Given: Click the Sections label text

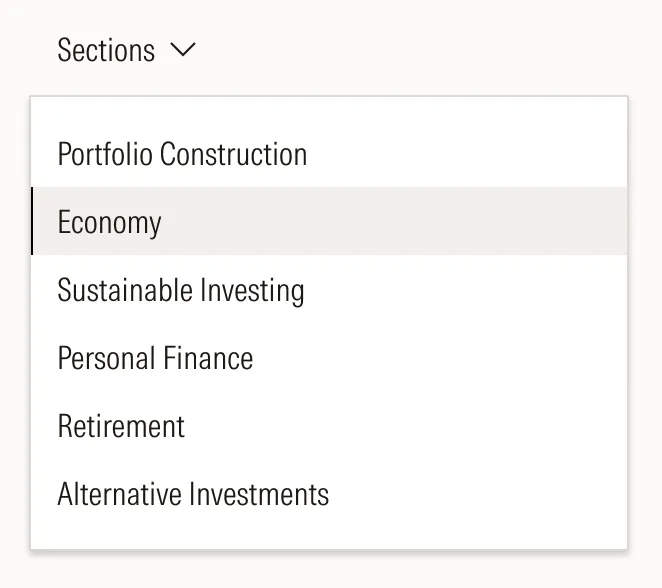Looking at the screenshot, I should tap(106, 50).
